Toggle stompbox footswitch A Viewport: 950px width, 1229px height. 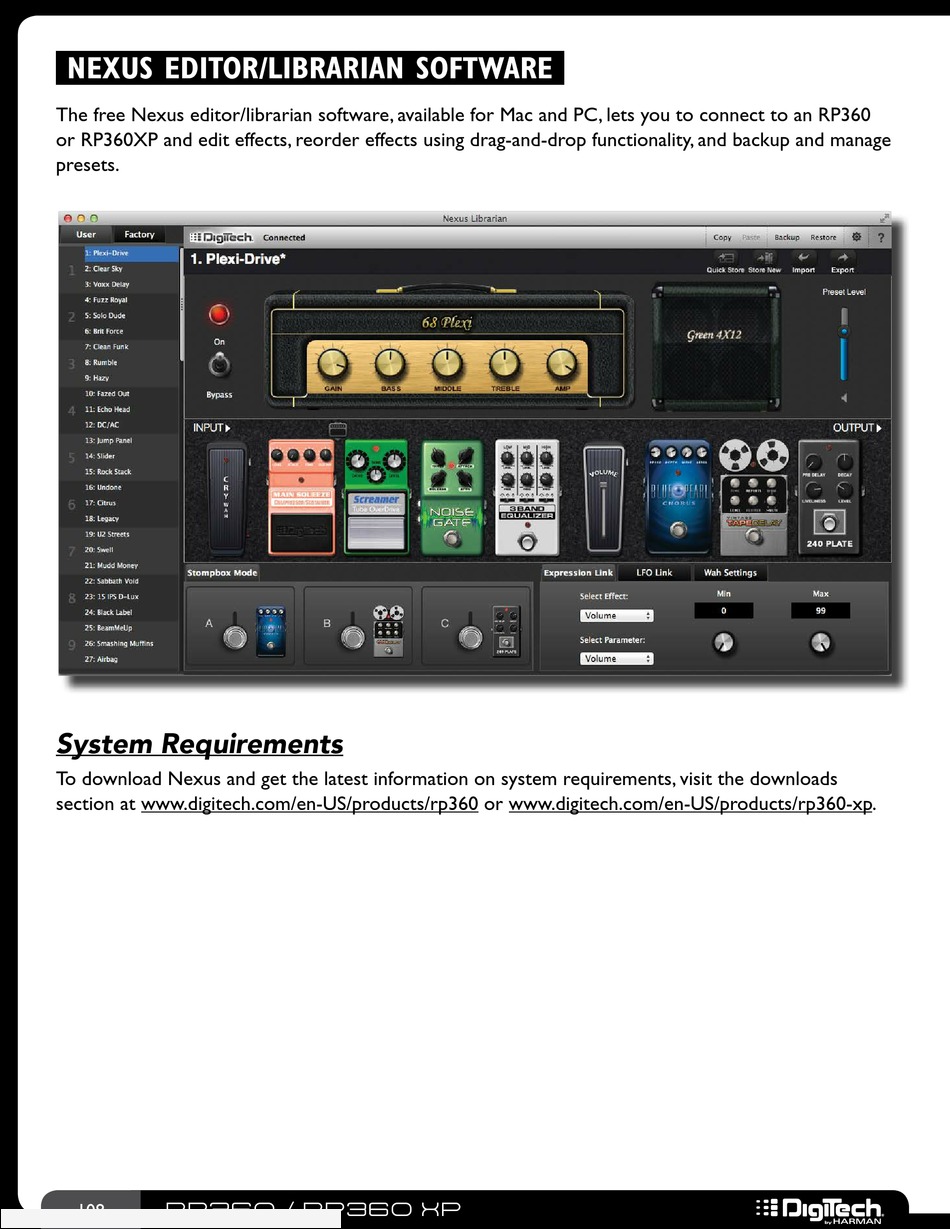coord(235,638)
